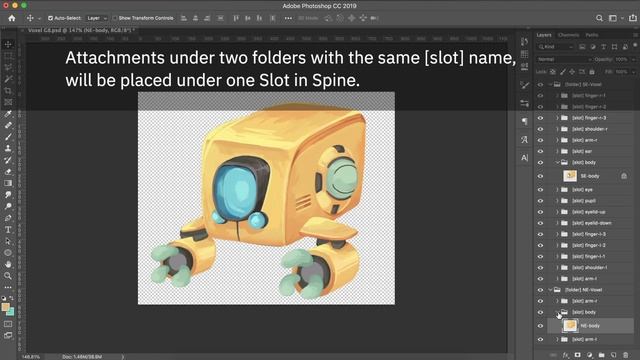The height and width of the screenshot is (360, 640).
Task: Hide the NE-body layer
Action: click(540, 326)
